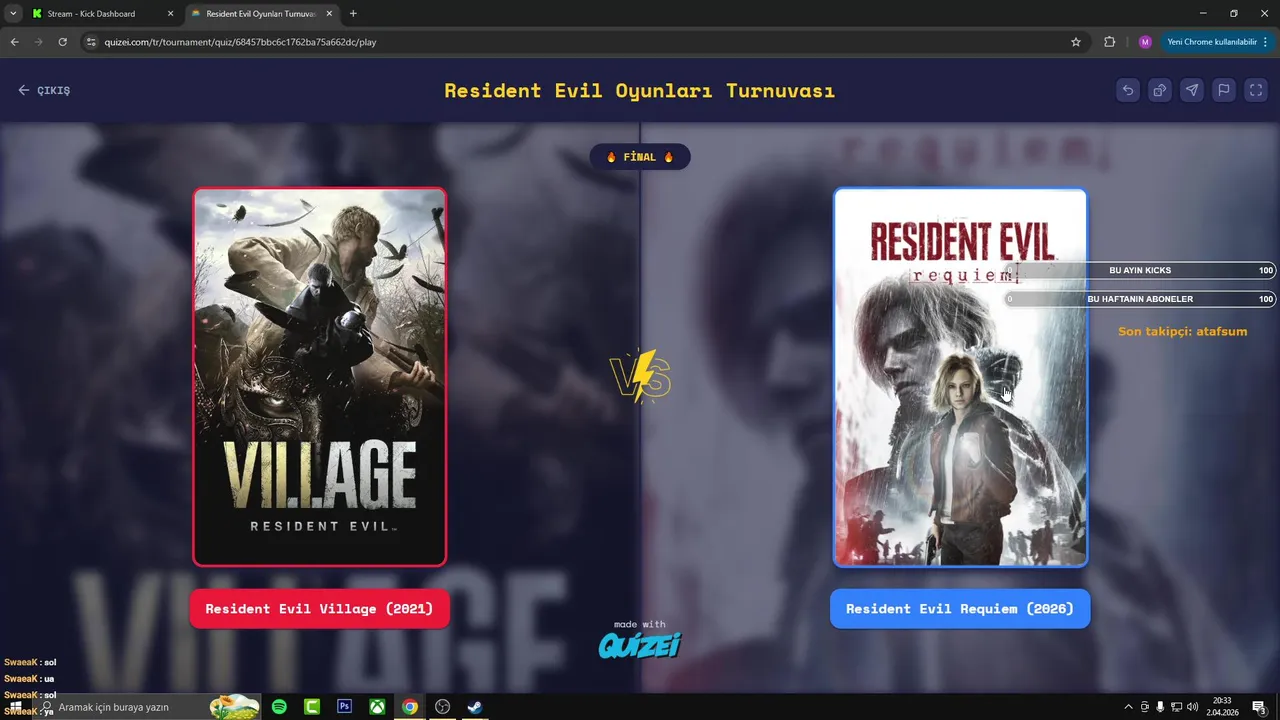Screen dimensions: 1280x720
Task: Open Photoshop from the taskbar
Action: 345,707
